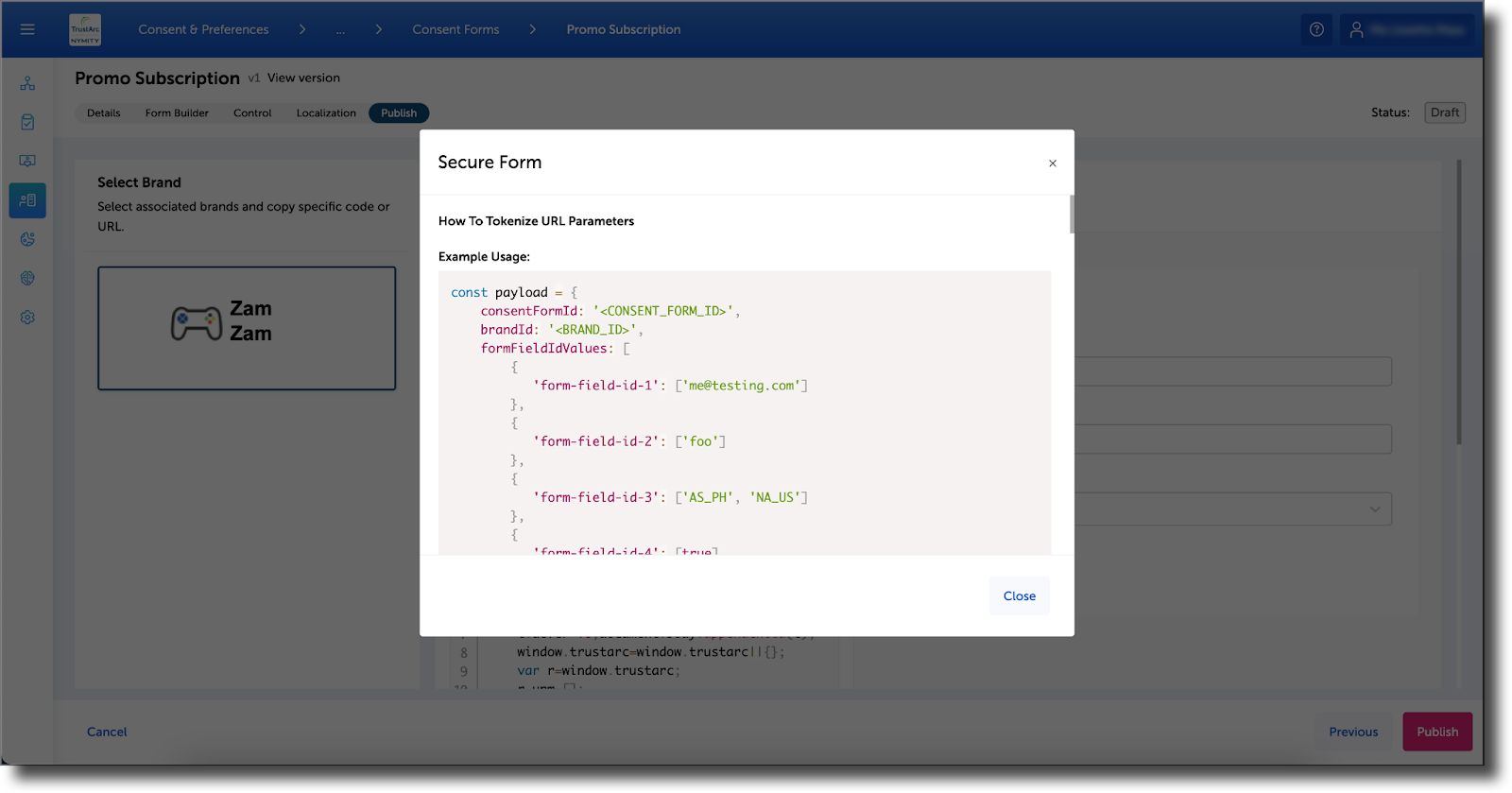Go to Consent & Preferences breadcrumb
Screen dimensions: 1512x793
click(x=203, y=29)
